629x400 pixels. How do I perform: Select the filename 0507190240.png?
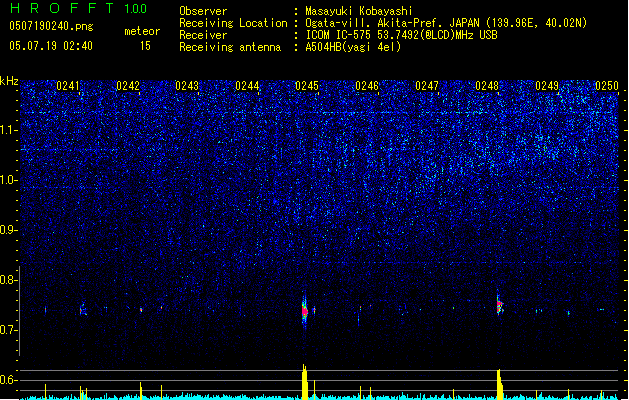point(51,27)
